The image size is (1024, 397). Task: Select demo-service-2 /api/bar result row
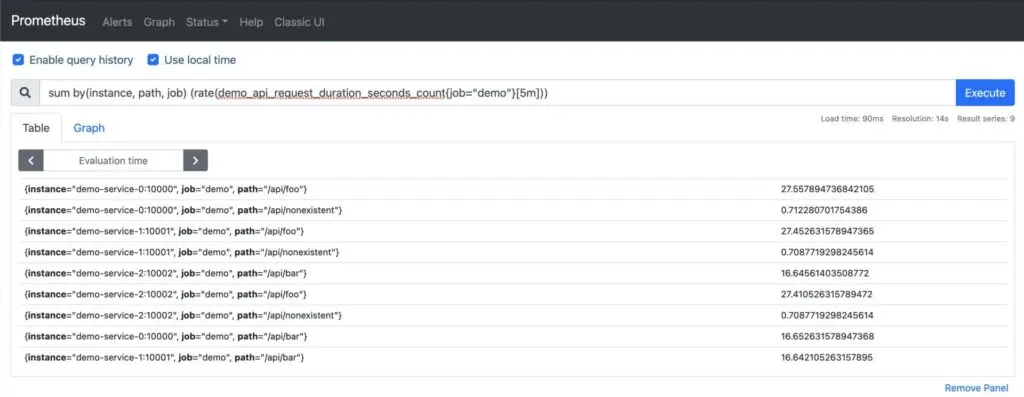513,274
